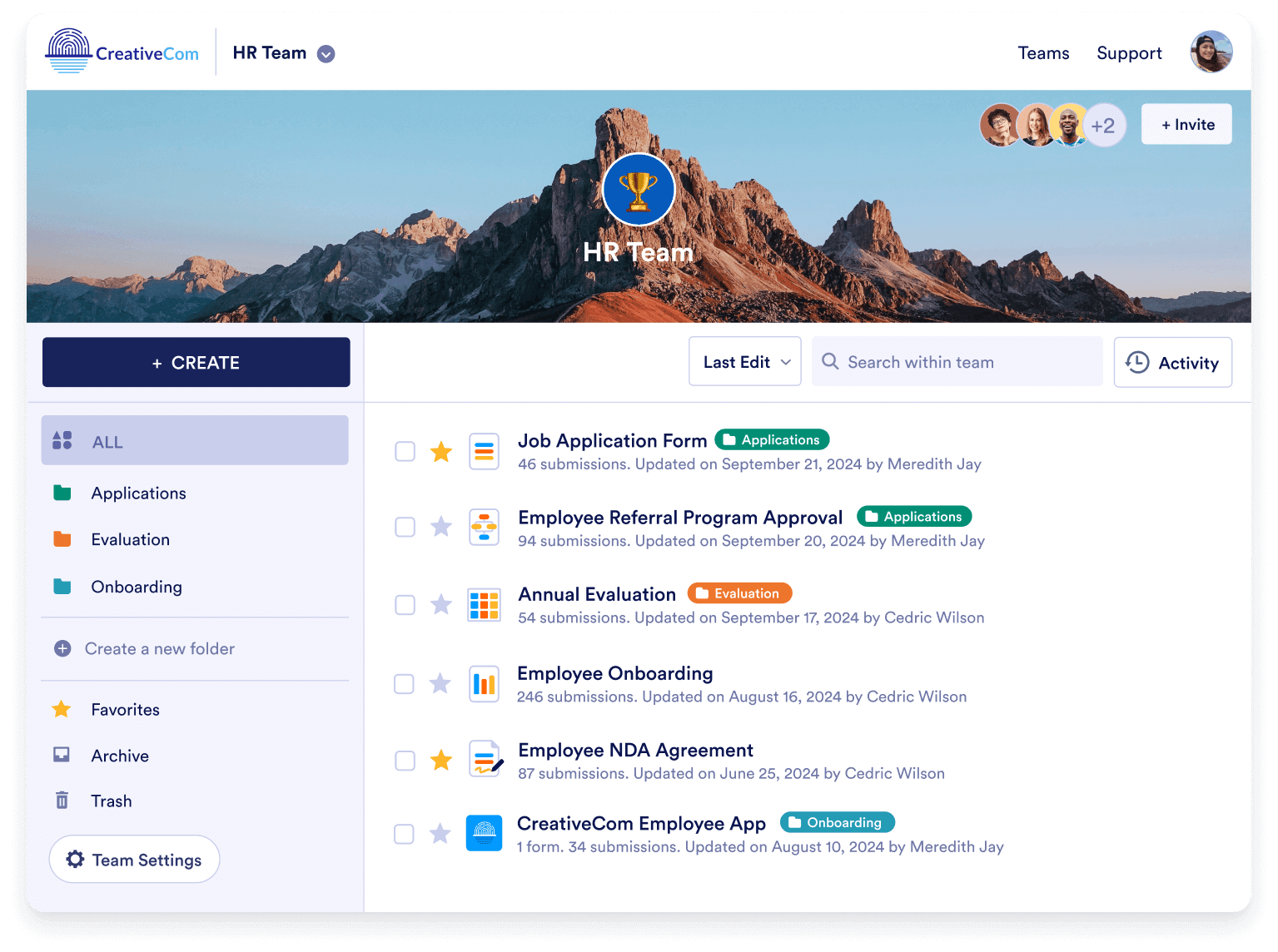Expand the HR Team switcher dropdown
Image resolution: width=1278 pixels, height=952 pixels.
tap(326, 54)
